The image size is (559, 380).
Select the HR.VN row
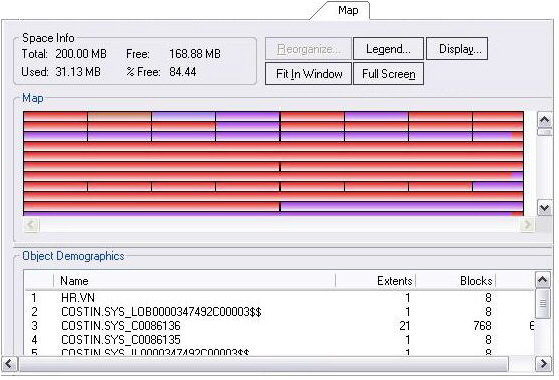tap(279, 298)
